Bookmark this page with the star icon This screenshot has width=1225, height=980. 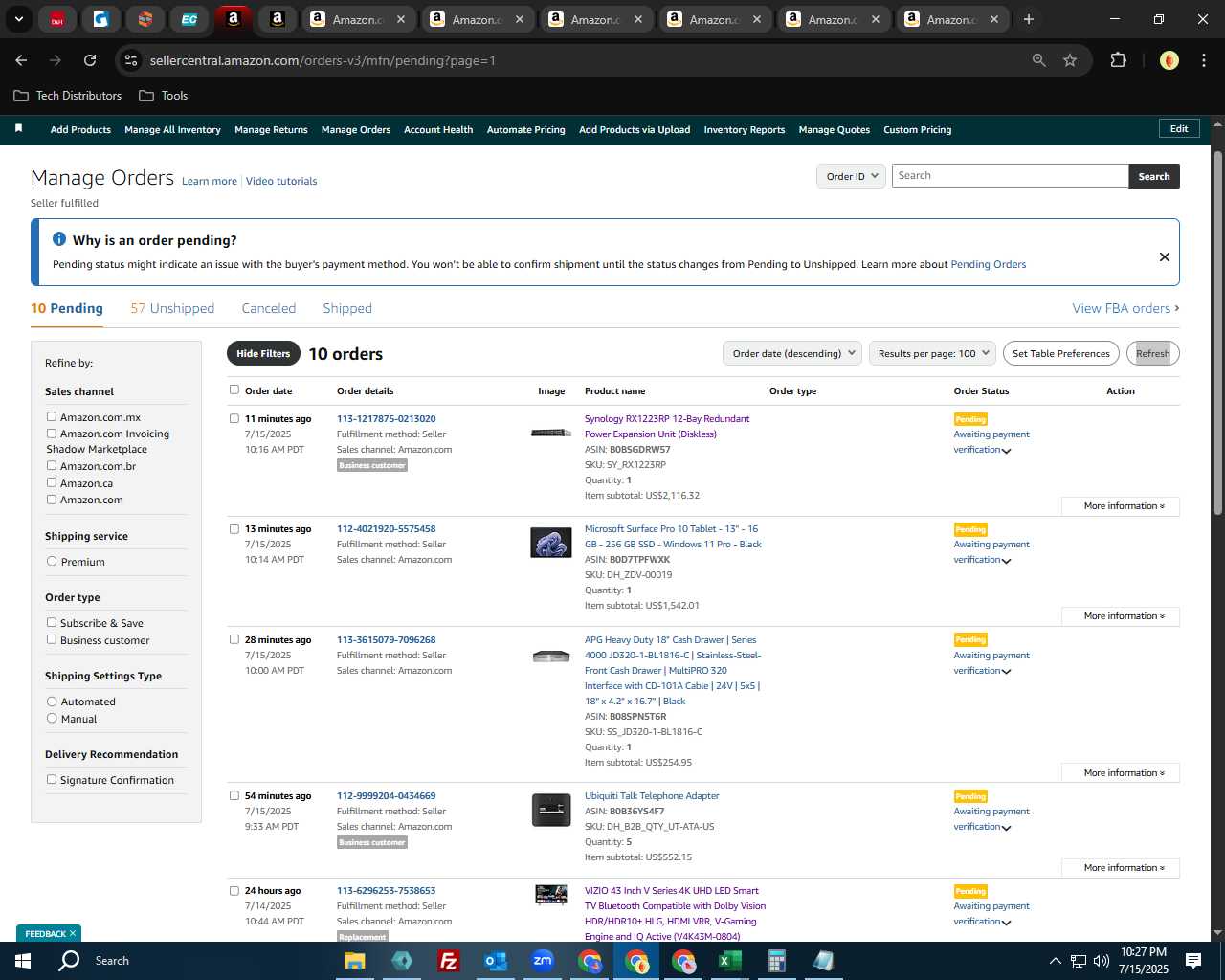1070,60
